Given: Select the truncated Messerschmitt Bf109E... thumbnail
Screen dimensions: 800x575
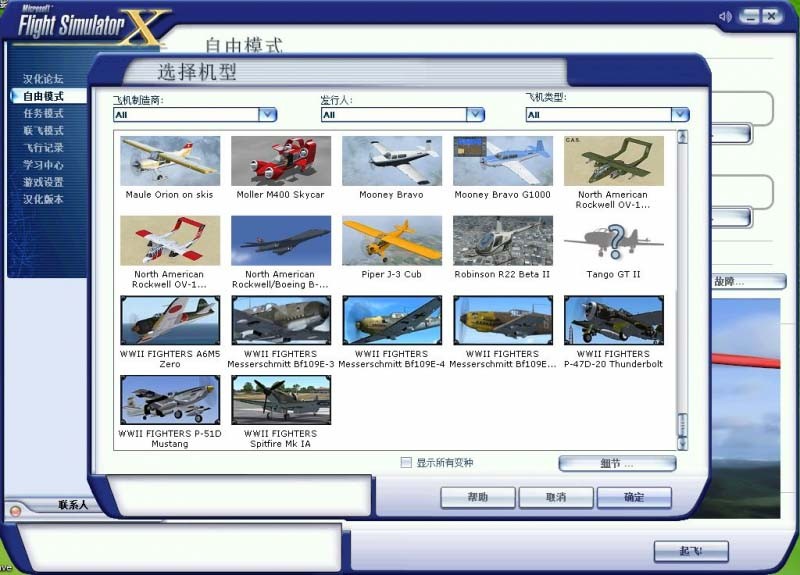Looking at the screenshot, I should click(503, 320).
